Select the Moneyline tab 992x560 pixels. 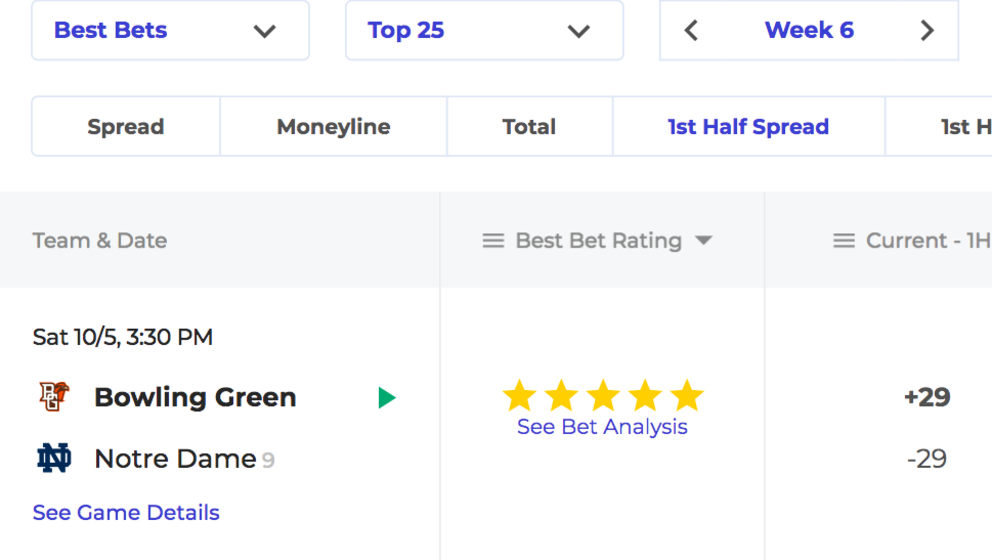coord(333,127)
